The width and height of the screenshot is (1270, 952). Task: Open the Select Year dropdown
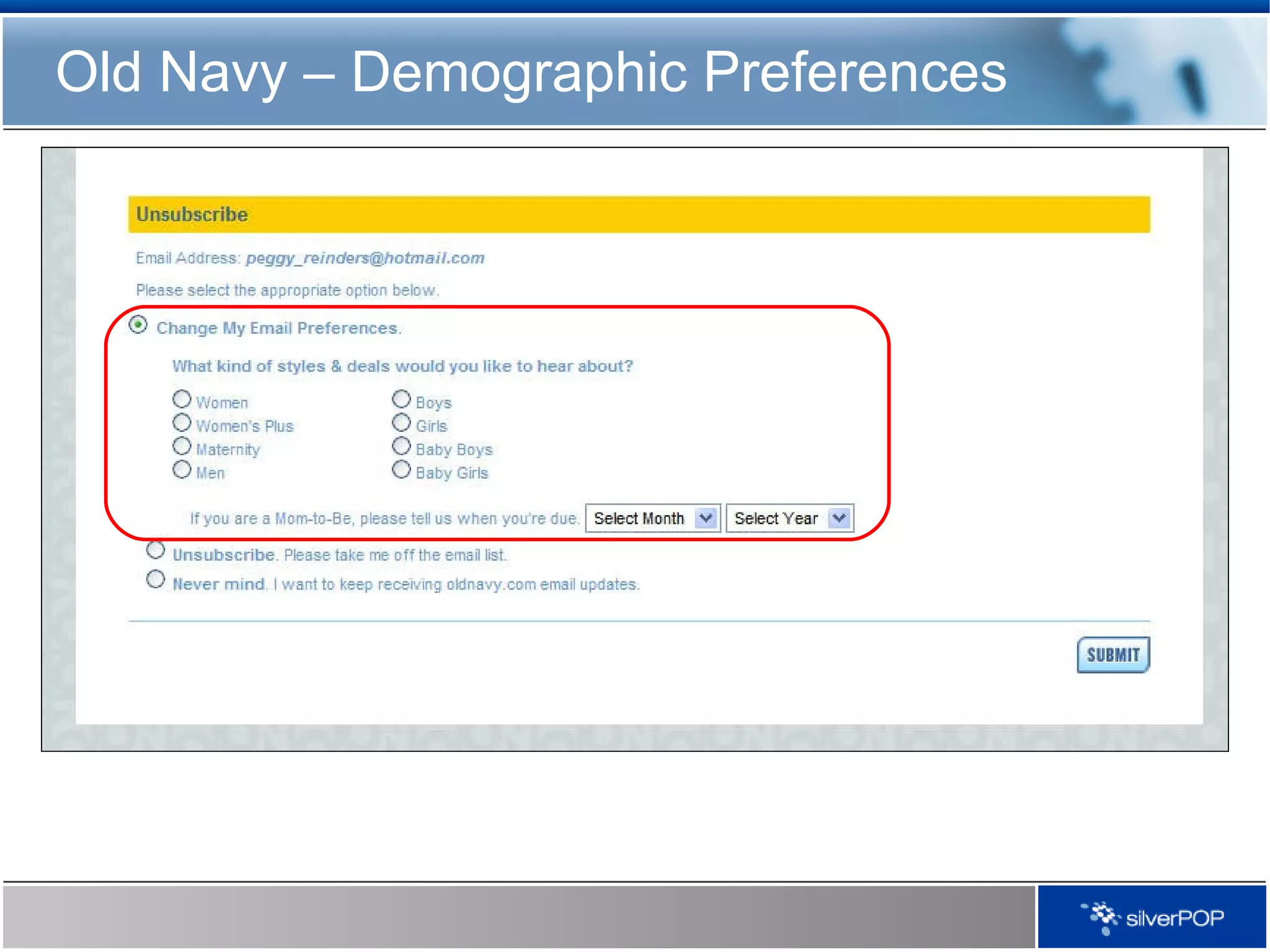tap(790, 518)
